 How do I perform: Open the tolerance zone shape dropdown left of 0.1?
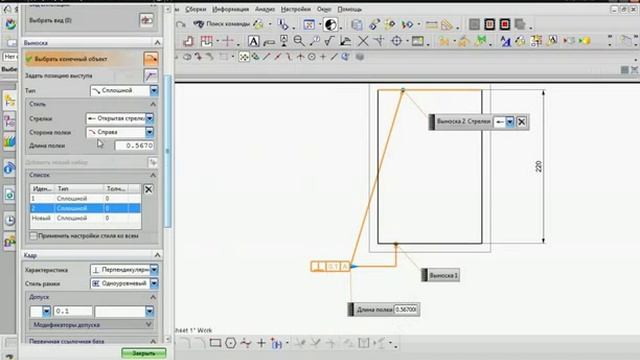click(46, 311)
